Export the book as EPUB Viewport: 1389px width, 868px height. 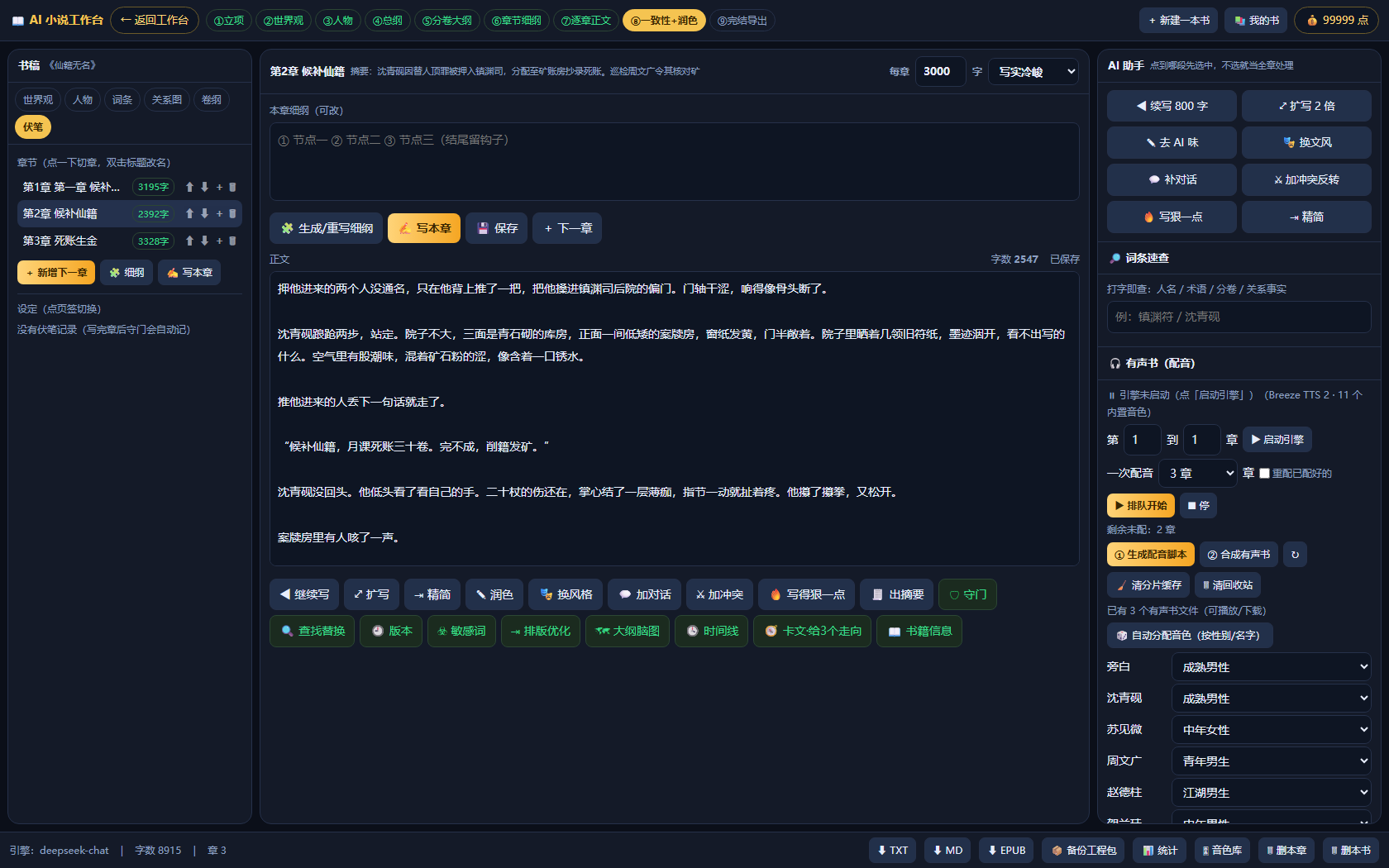(x=1005, y=850)
